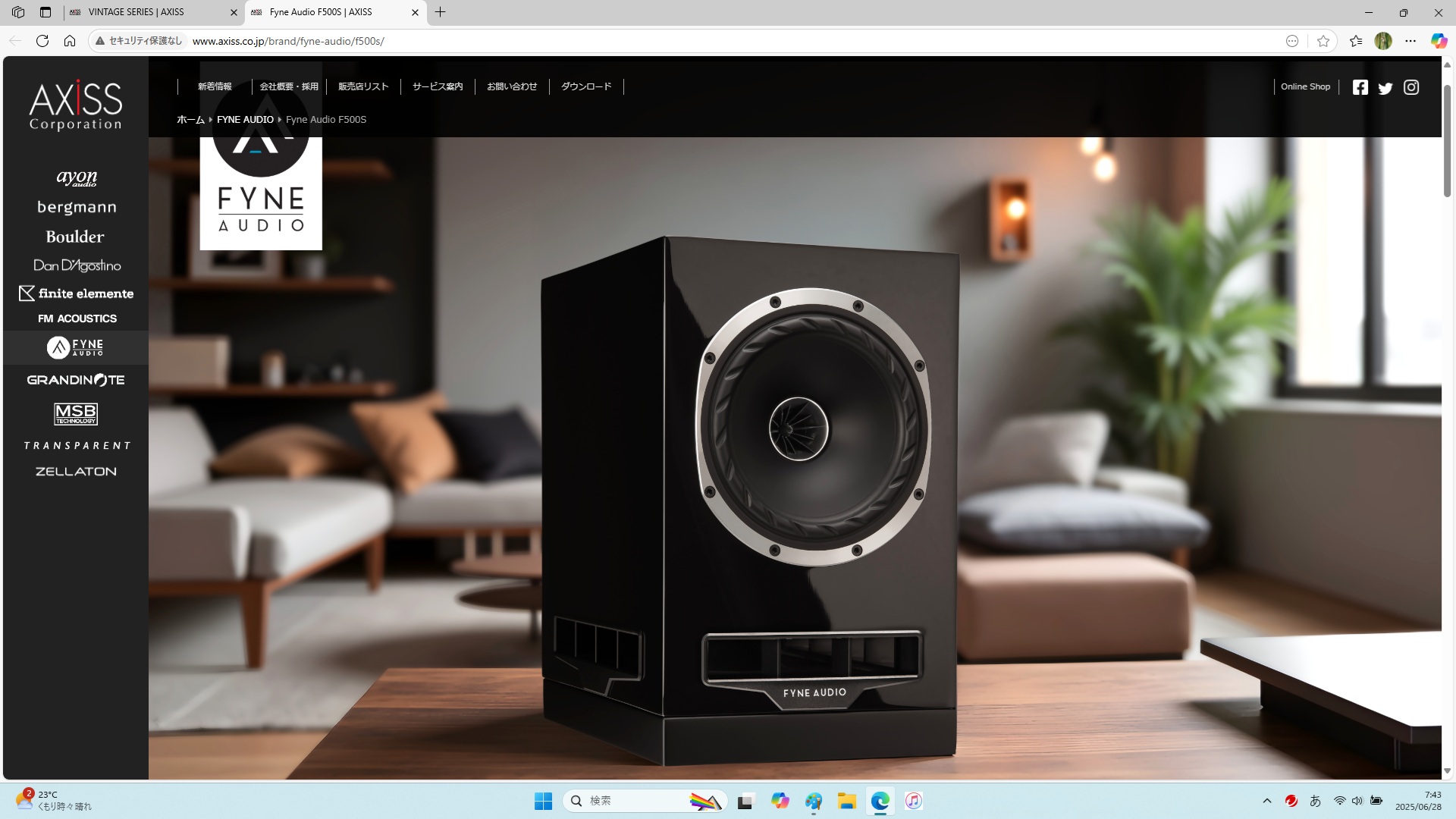Open the bergmann brand logo
The width and height of the screenshot is (1456, 819).
click(77, 207)
